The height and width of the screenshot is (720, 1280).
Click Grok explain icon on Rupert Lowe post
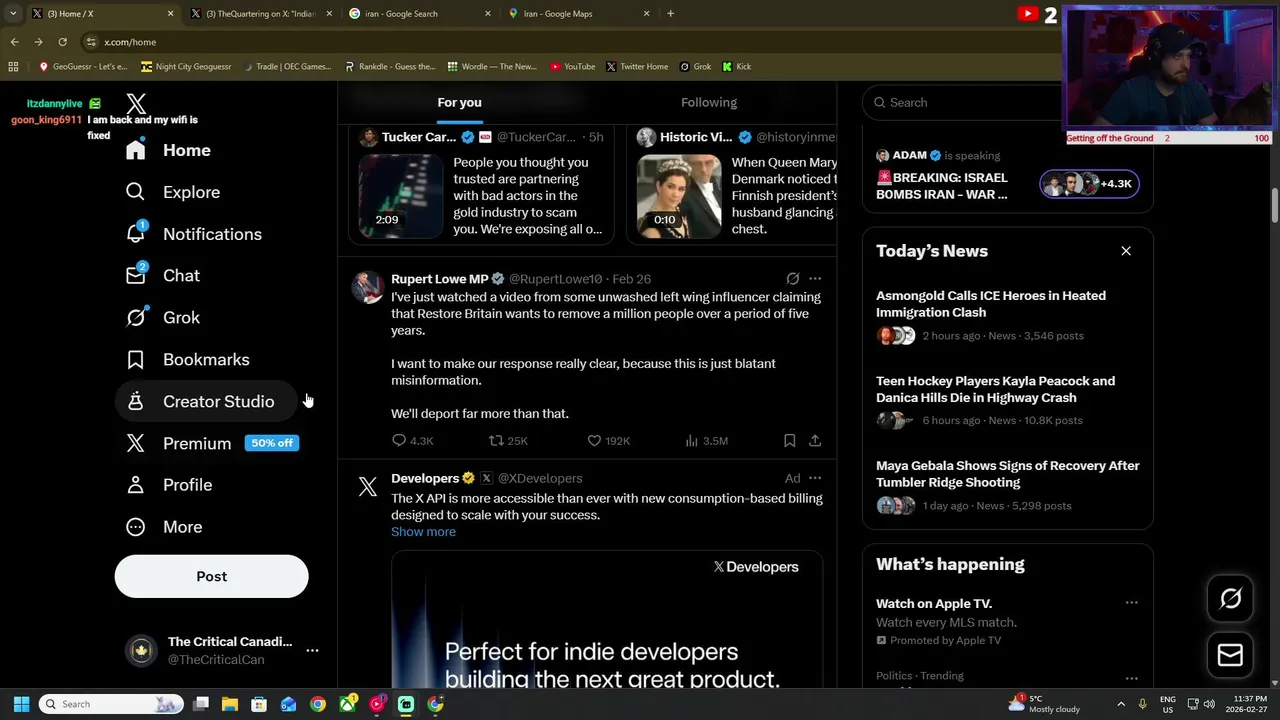pyautogui.click(x=792, y=279)
